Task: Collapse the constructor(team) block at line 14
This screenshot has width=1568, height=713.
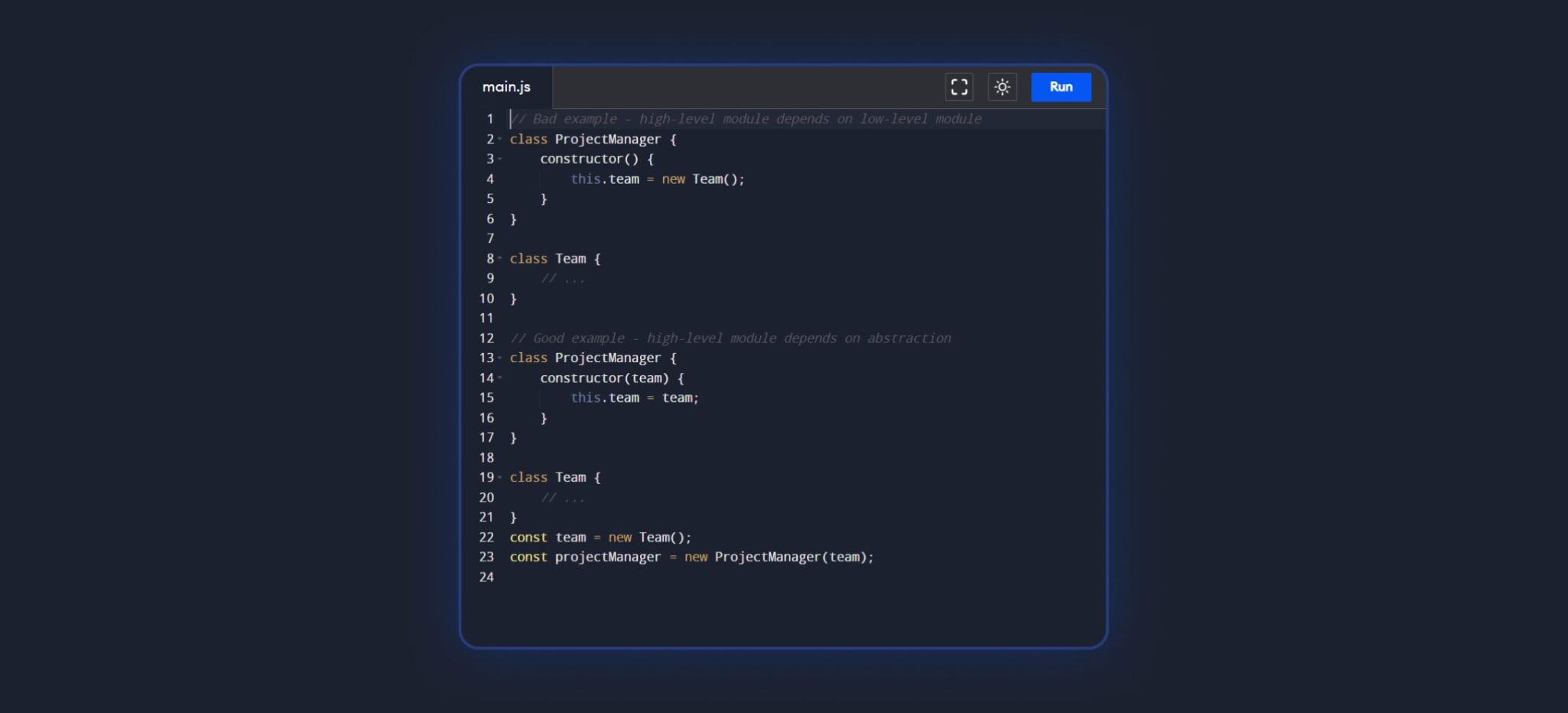Action: 500,378
